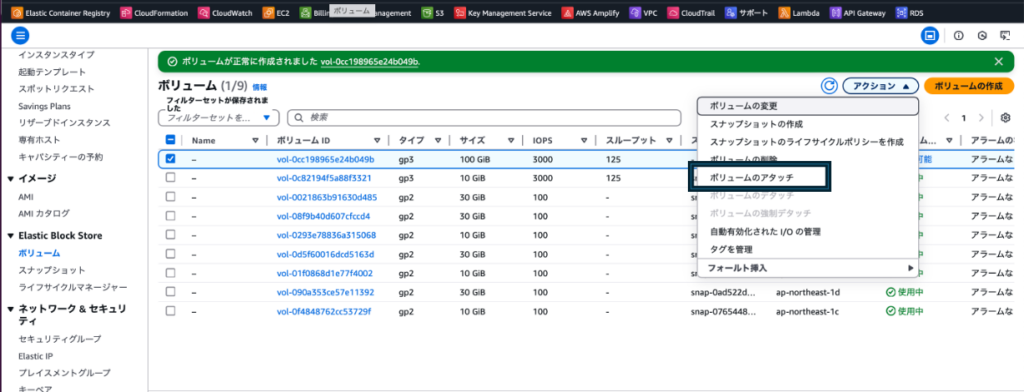
Task: Sort by サイズ column arrow
Action: click(x=511, y=140)
